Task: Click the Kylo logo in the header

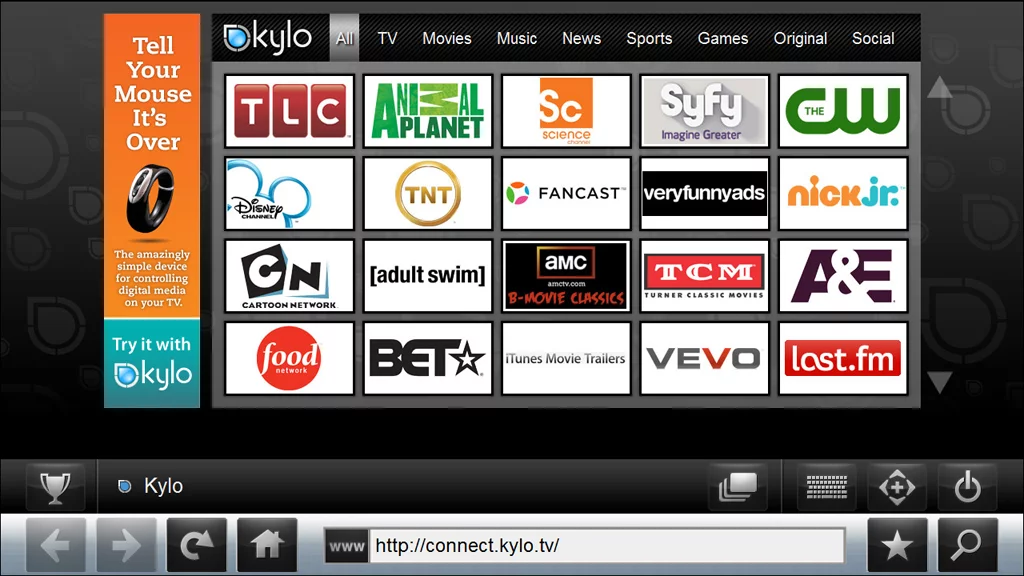Action: pyautogui.click(x=268, y=38)
